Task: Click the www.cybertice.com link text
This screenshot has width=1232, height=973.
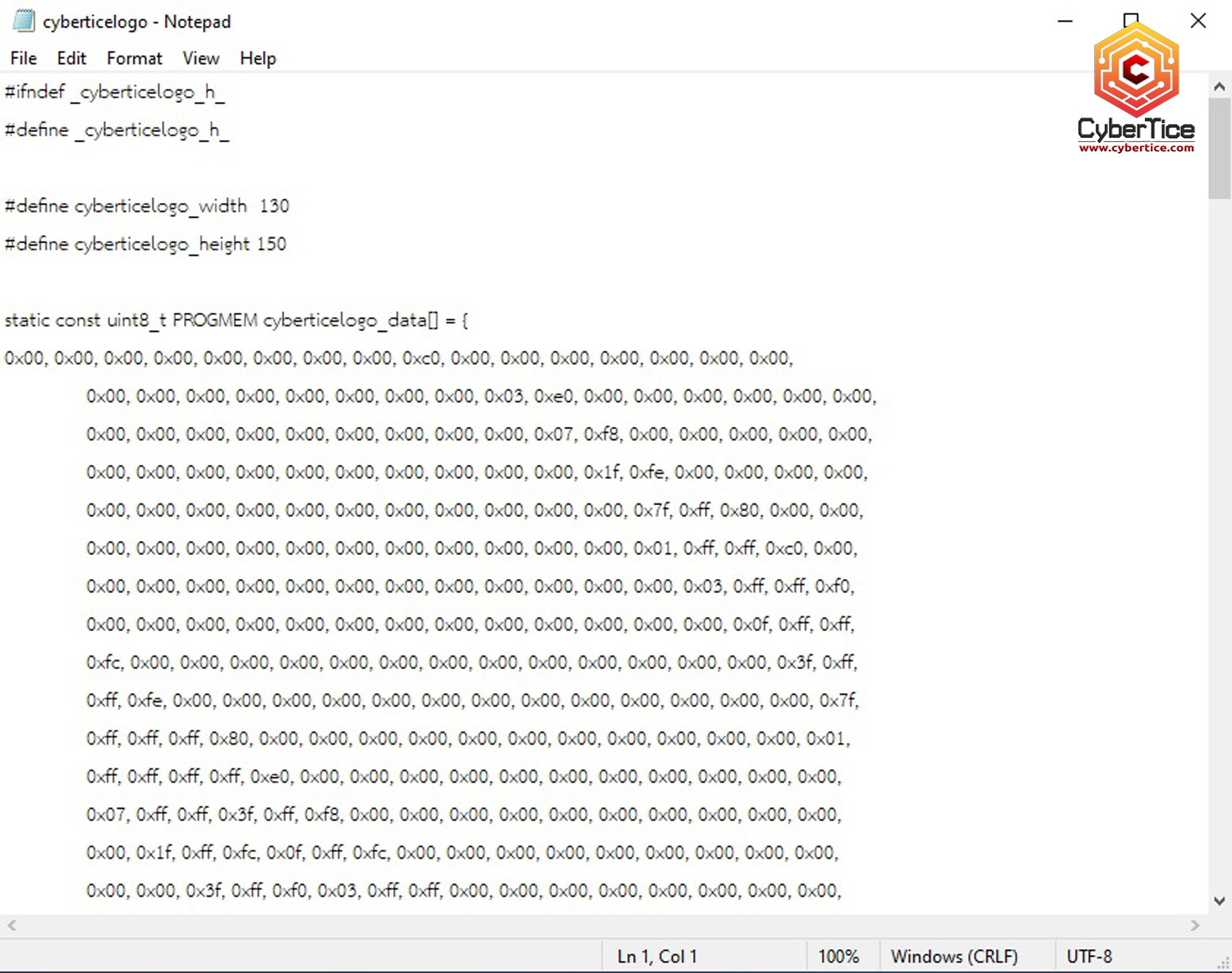Action: [x=1136, y=148]
